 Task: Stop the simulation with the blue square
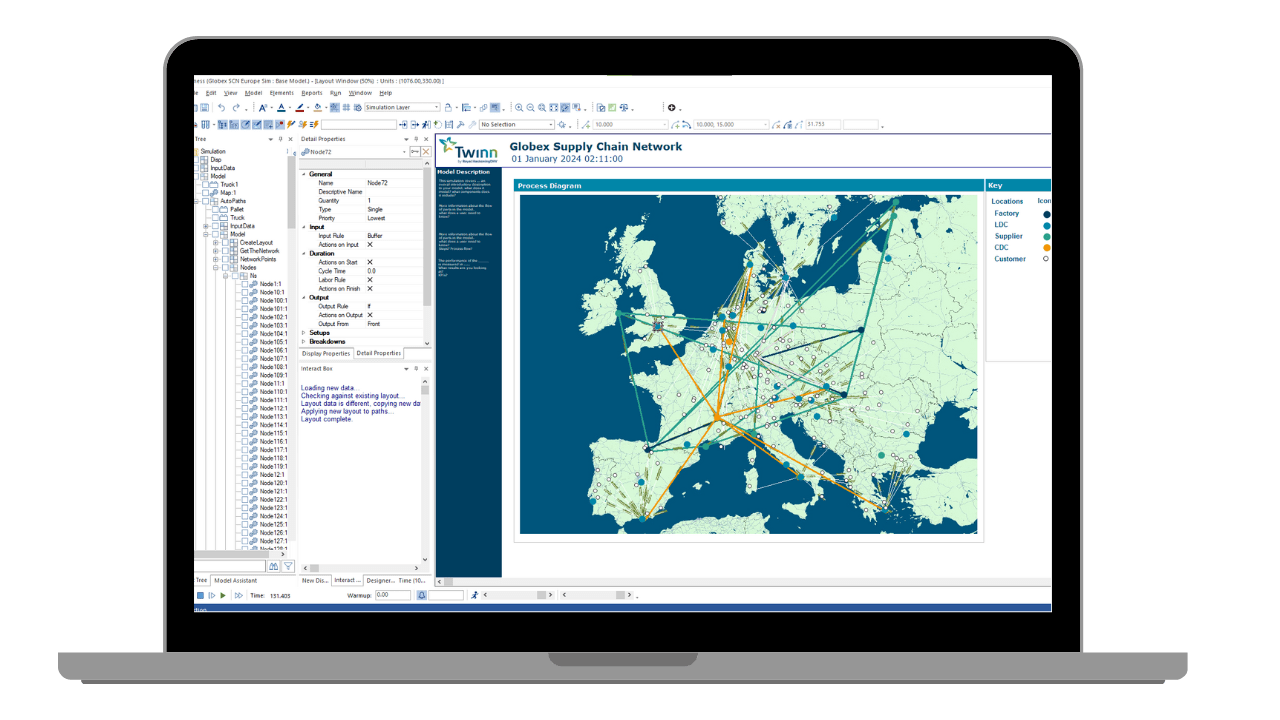point(200,595)
